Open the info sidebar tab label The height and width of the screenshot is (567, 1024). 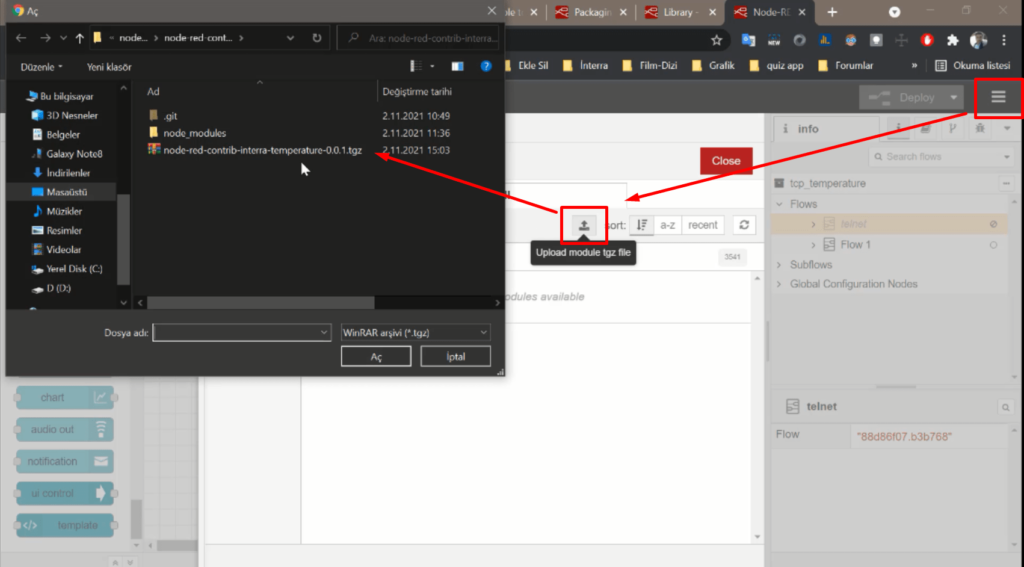[x=807, y=129]
